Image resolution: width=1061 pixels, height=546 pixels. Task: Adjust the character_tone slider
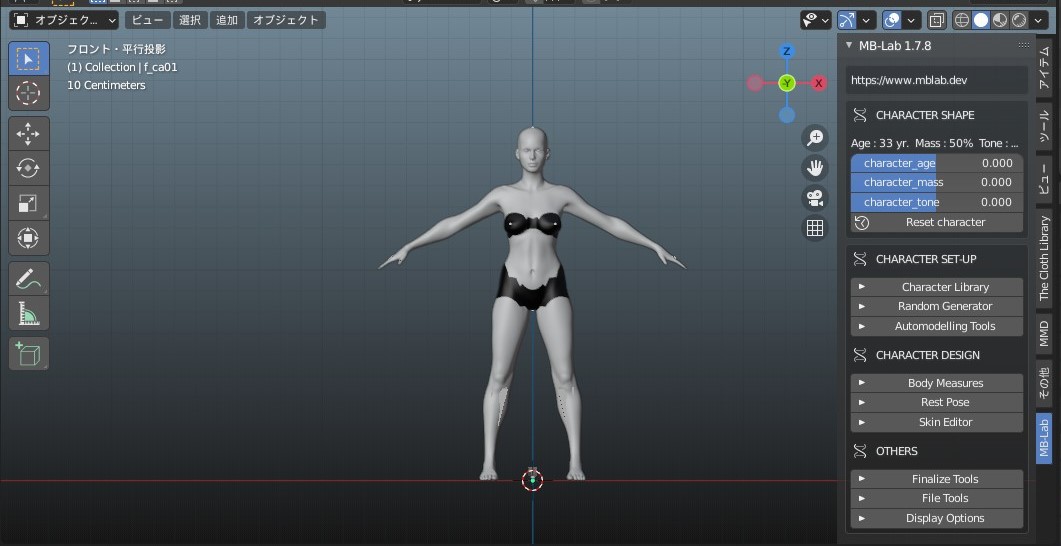point(936,202)
